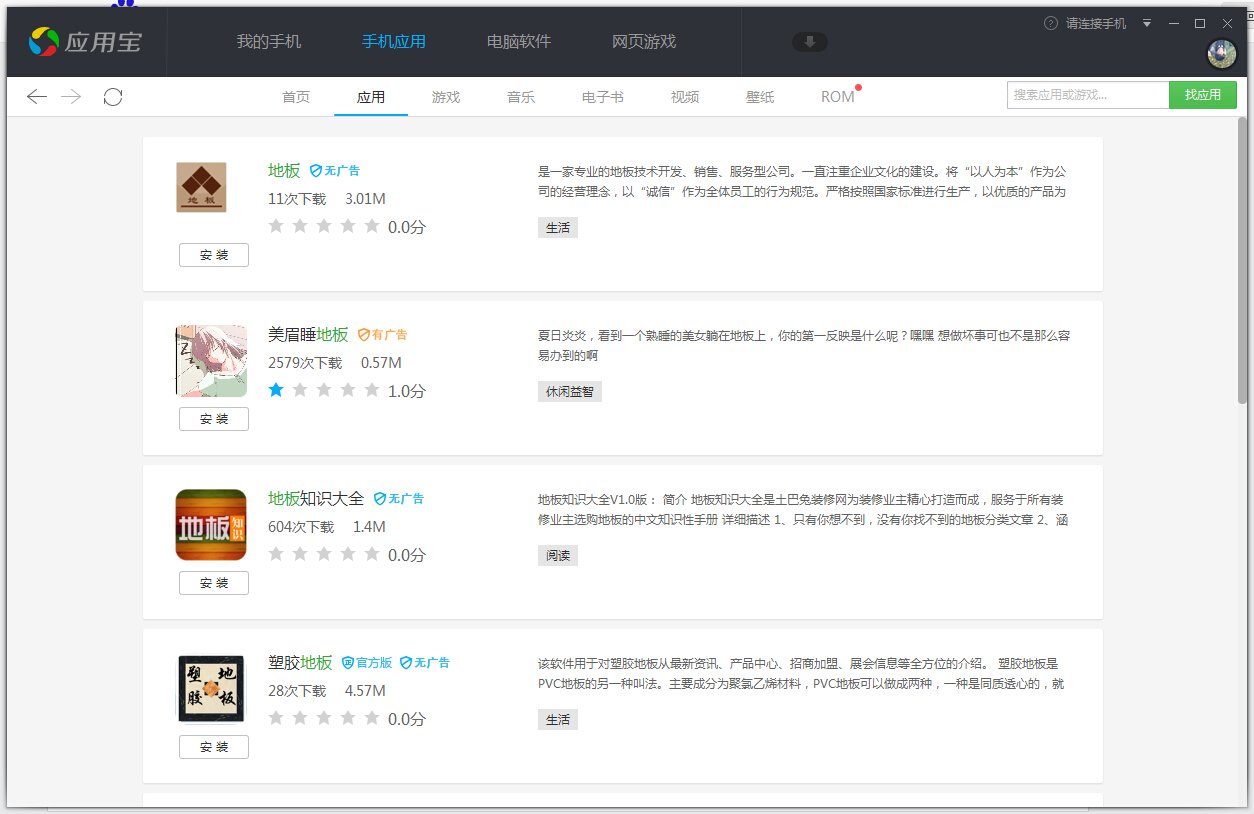Open the 电脑软件 section

[x=518, y=42]
